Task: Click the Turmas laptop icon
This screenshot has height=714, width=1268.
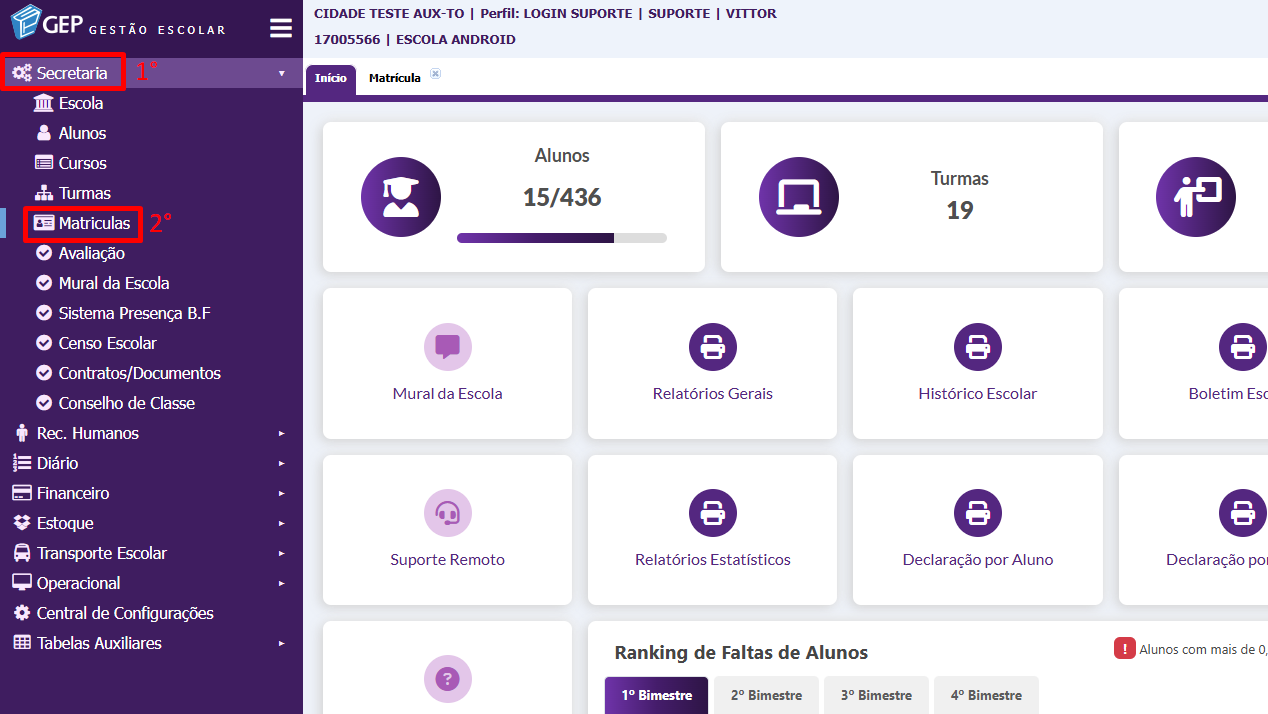Action: (x=799, y=197)
